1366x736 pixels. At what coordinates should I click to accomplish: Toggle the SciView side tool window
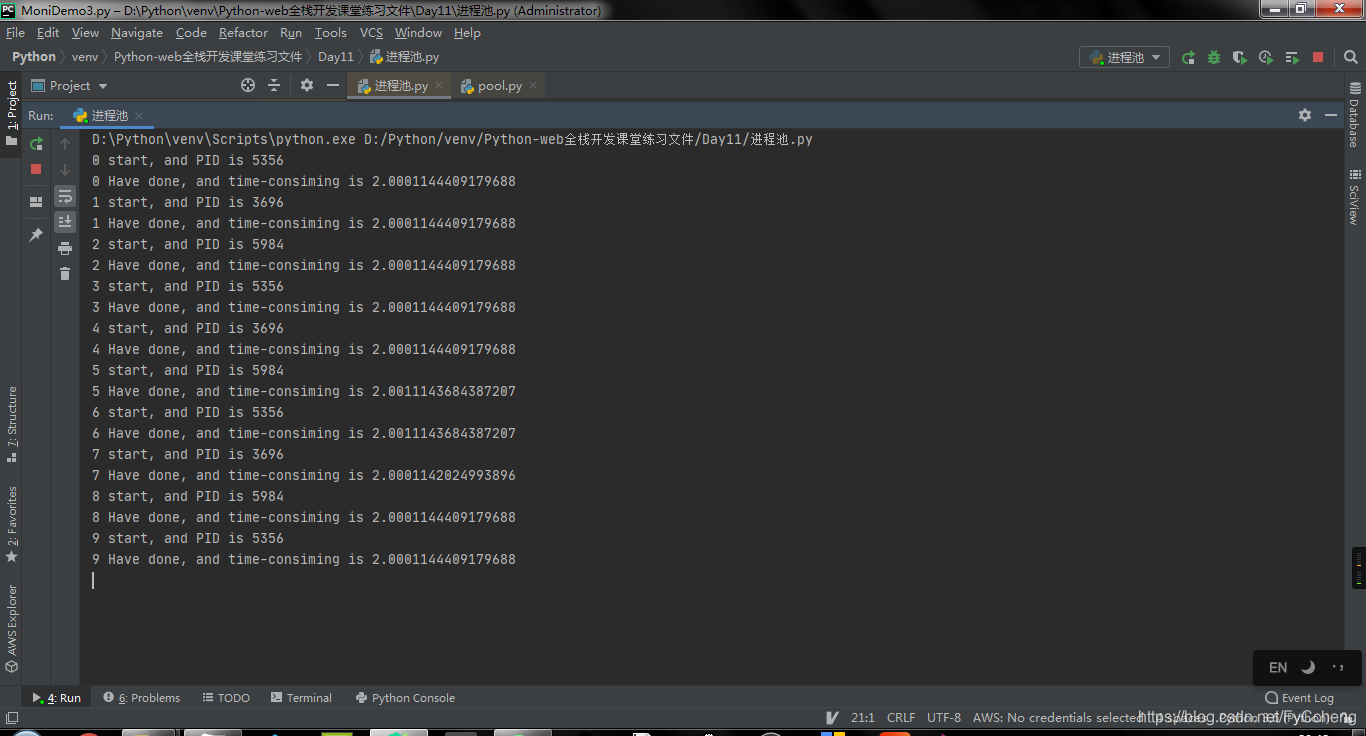(1354, 196)
